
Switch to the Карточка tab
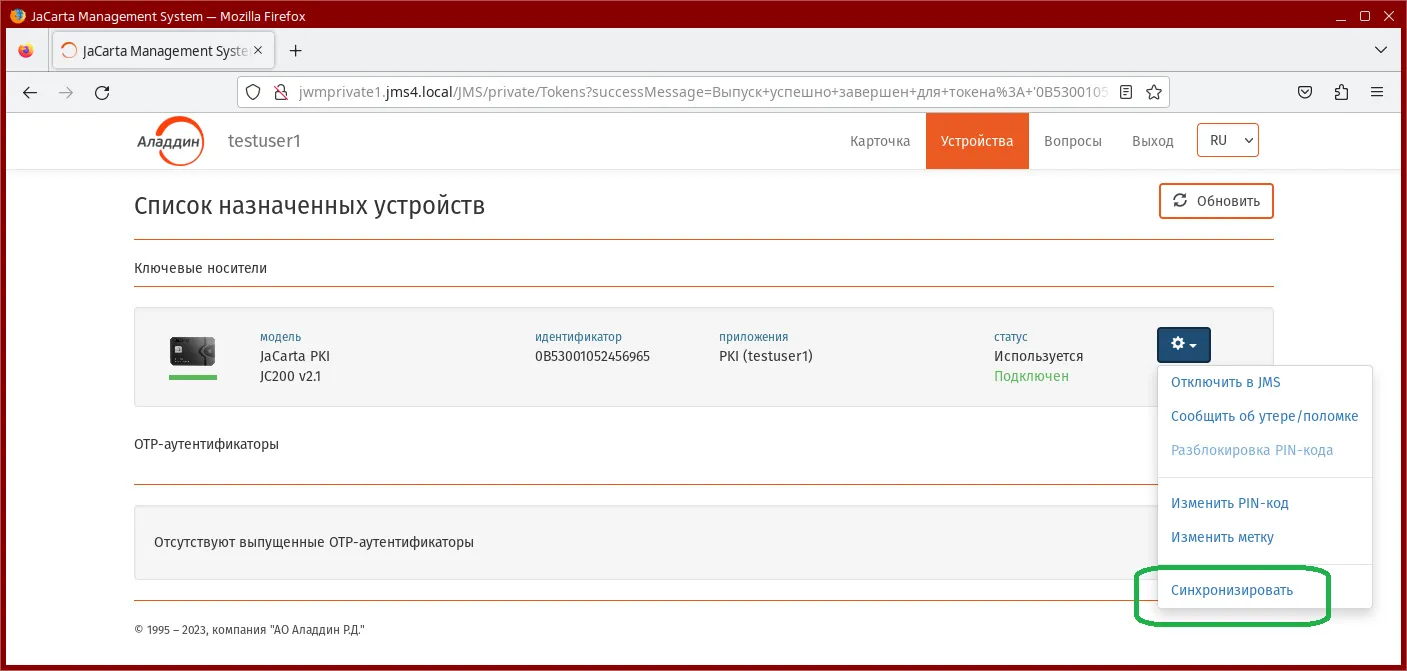point(880,141)
